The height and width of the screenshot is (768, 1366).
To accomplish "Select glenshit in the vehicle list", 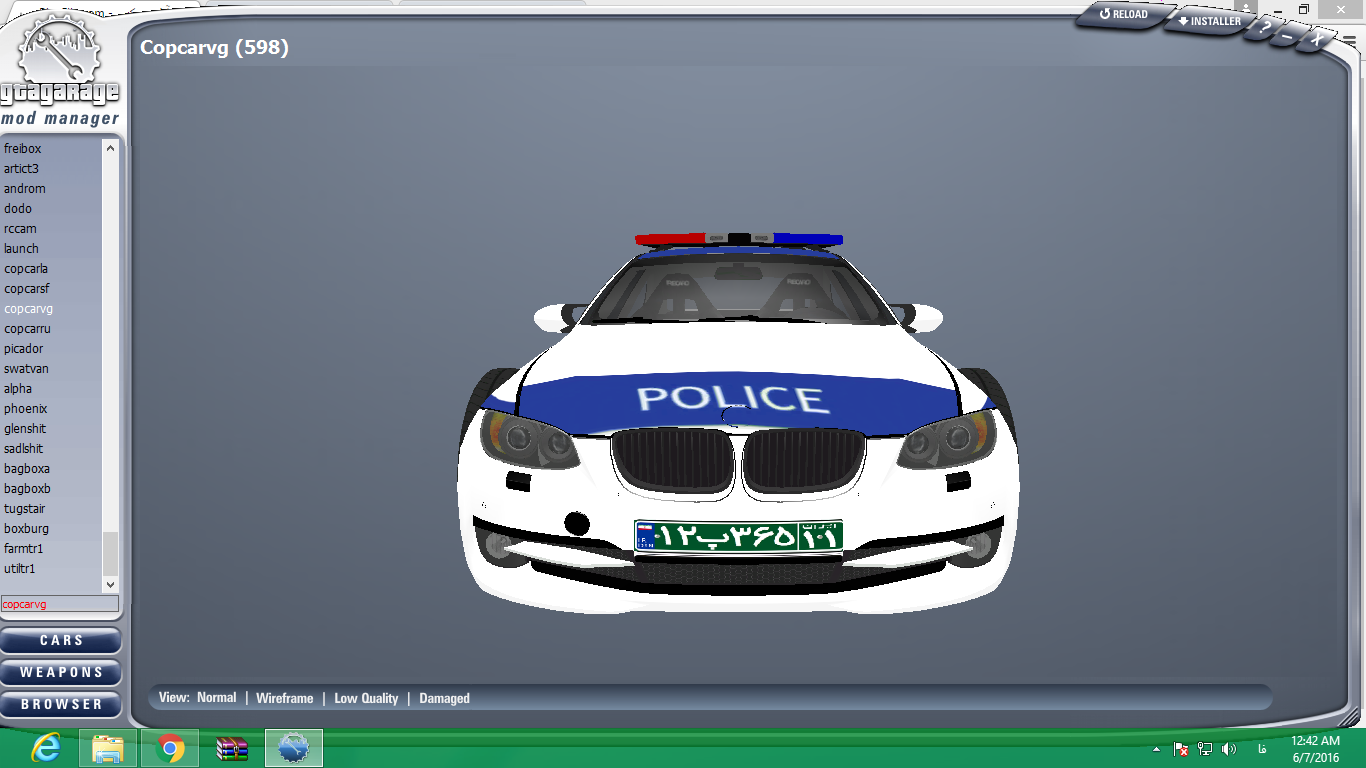I will tap(51, 429).
